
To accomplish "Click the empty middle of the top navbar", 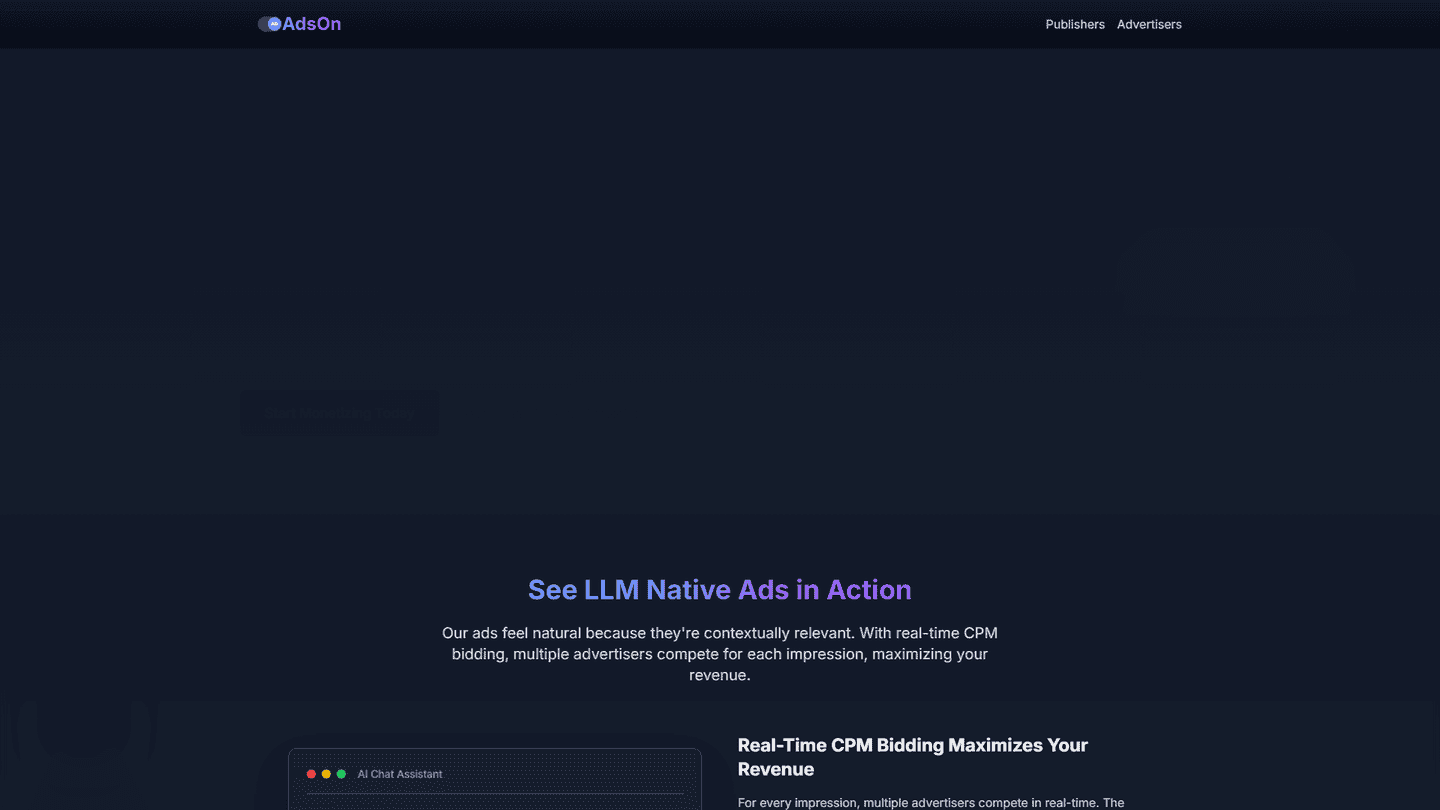I will [690, 24].
